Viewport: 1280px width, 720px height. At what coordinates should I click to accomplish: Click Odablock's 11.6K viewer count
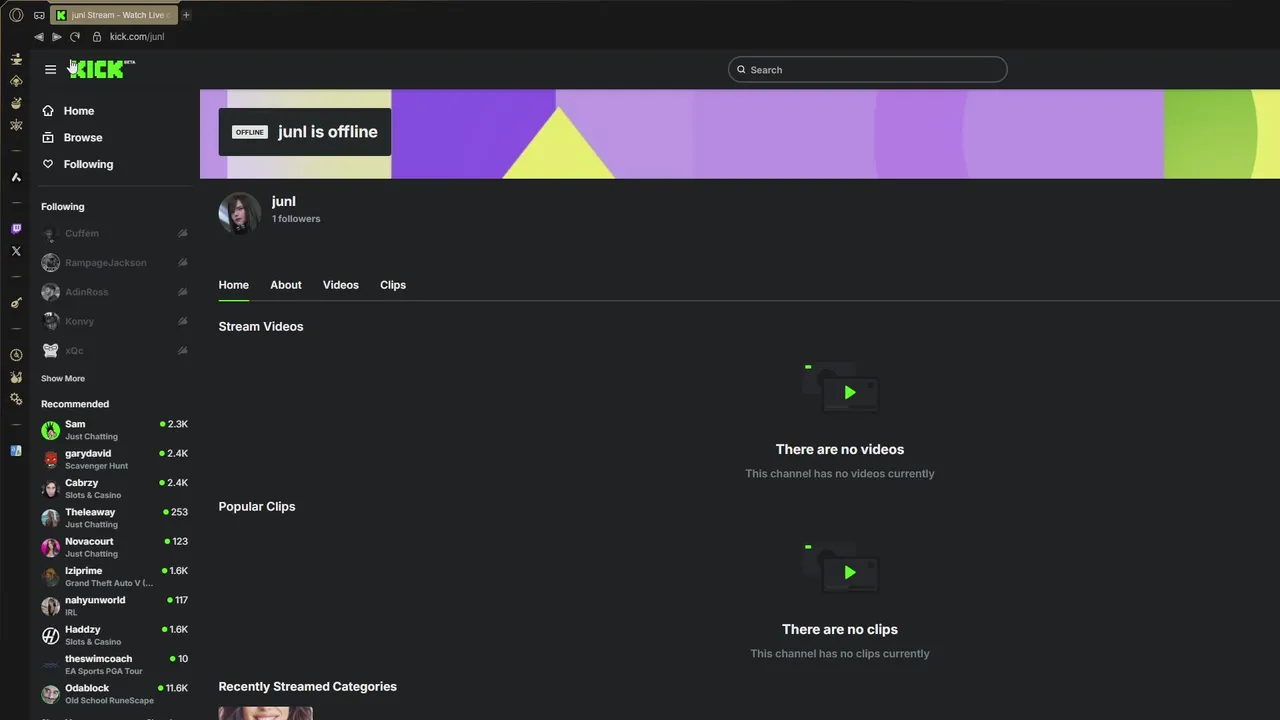coord(173,688)
